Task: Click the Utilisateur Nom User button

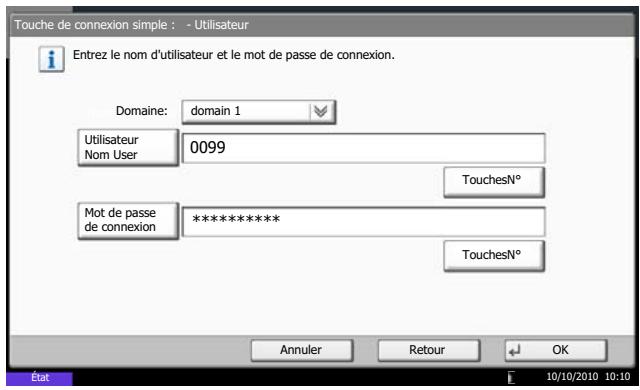Action: (128, 147)
